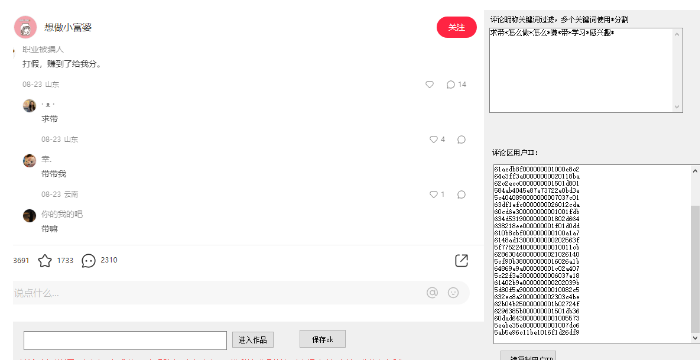
Task: Share the post with share icon
Action: (461, 260)
